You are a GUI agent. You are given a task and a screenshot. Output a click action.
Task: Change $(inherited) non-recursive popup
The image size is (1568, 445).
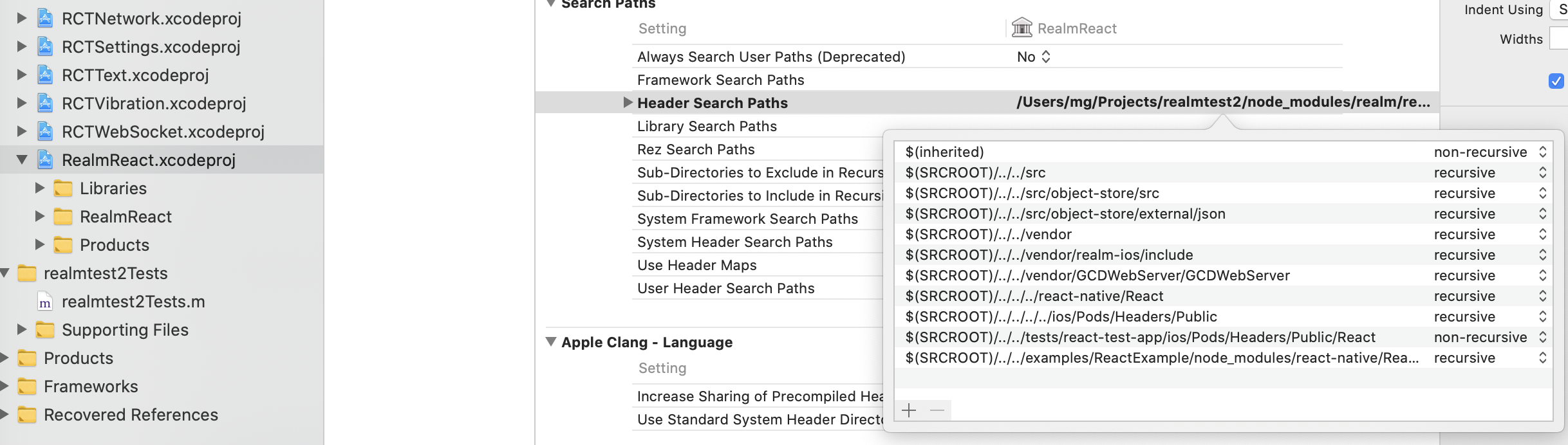click(x=1489, y=152)
